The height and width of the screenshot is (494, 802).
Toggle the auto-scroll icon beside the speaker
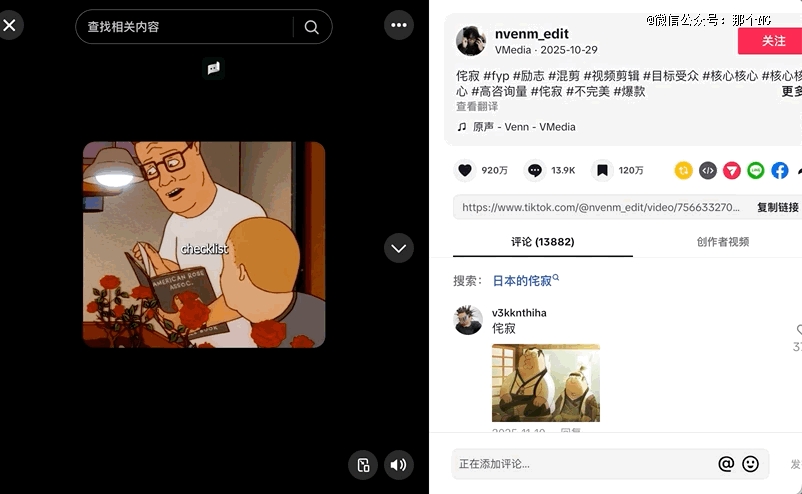[x=363, y=465]
